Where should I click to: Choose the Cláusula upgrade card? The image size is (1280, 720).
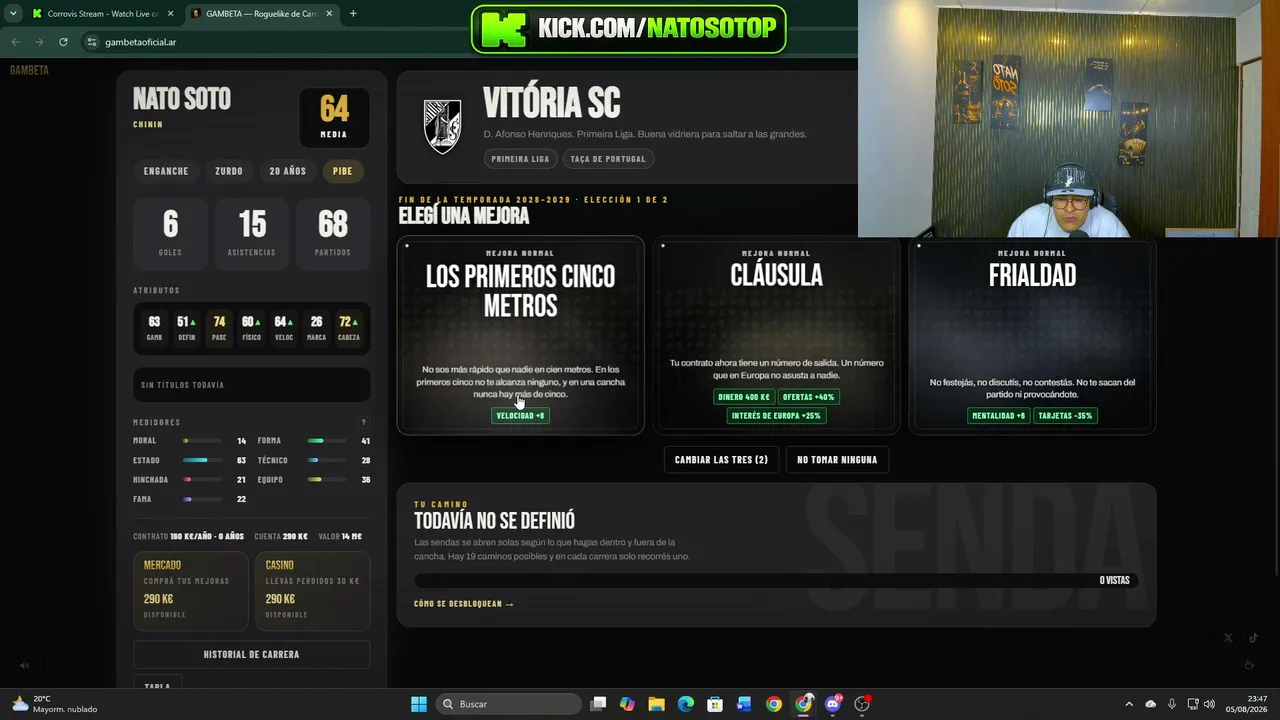(x=776, y=335)
